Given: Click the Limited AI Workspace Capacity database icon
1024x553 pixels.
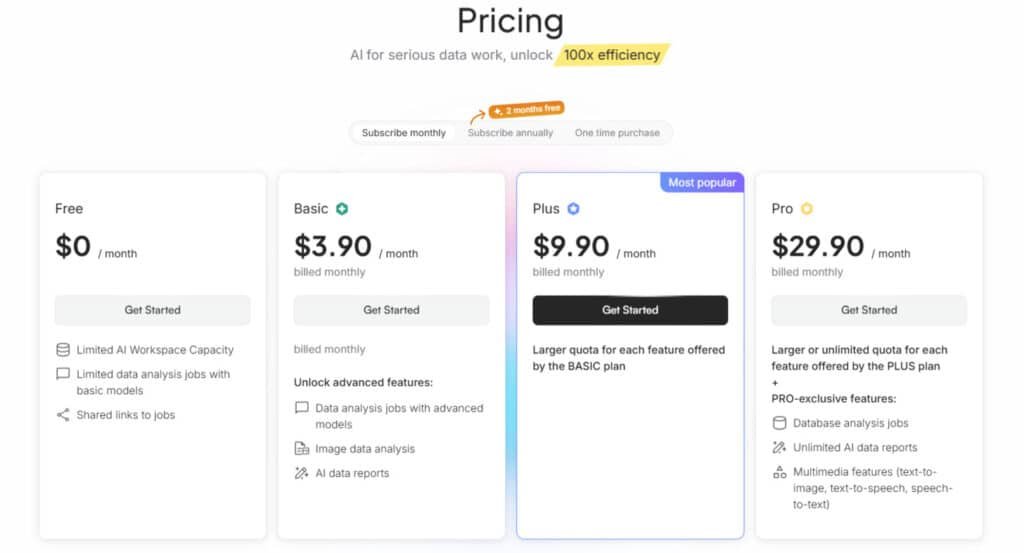Looking at the screenshot, I should click(x=63, y=350).
